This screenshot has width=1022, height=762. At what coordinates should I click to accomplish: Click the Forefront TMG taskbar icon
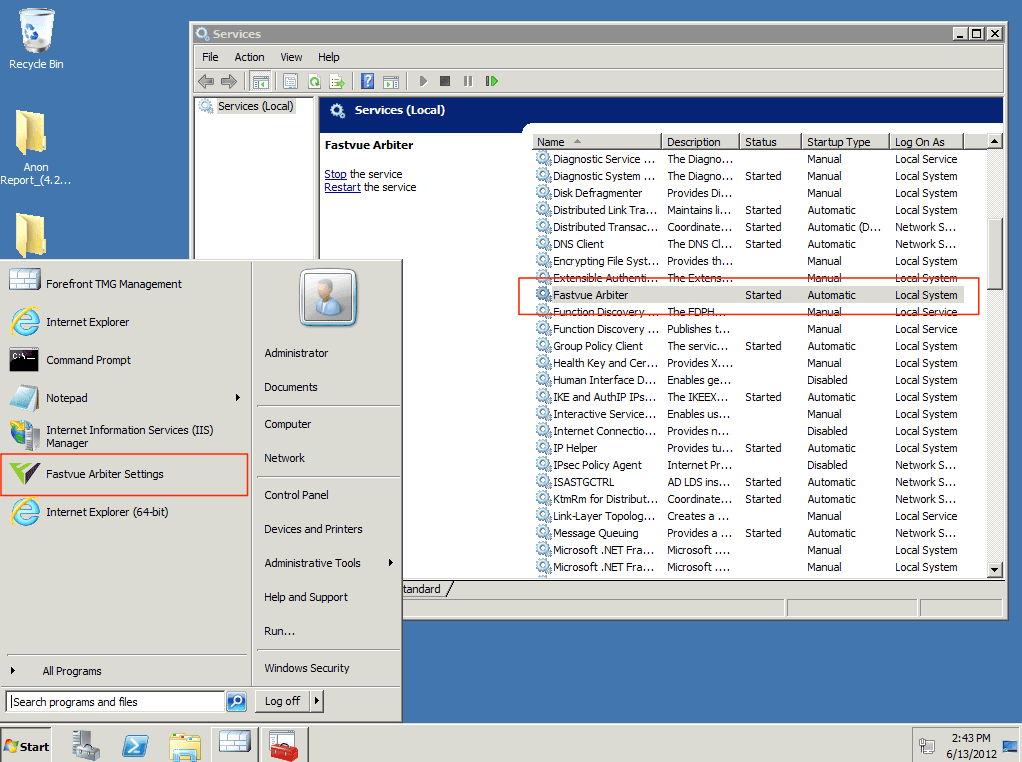[235, 743]
